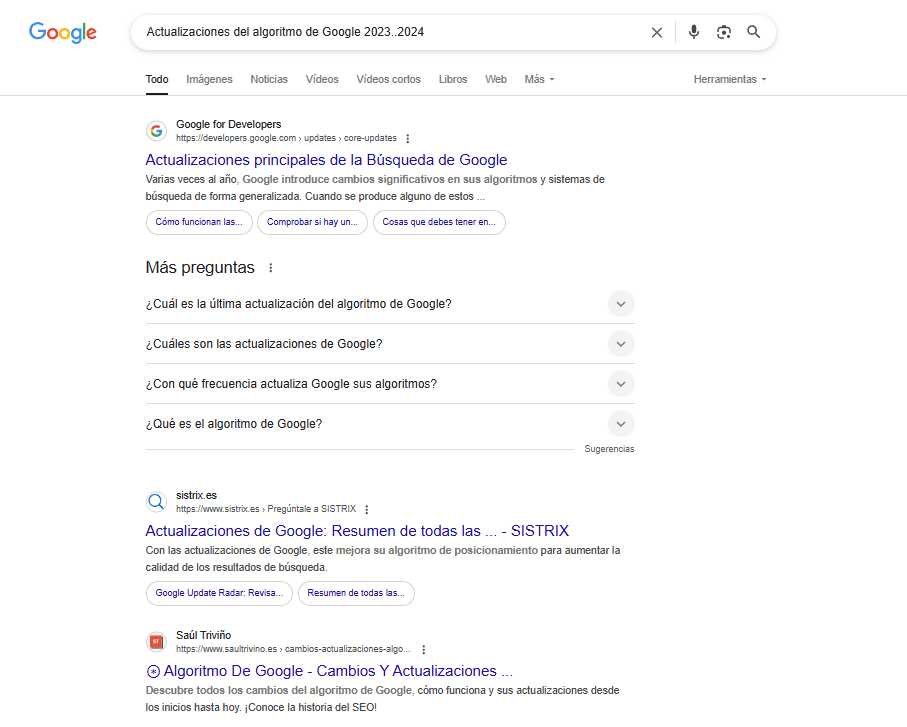Switch to the Web tab

[496, 79]
